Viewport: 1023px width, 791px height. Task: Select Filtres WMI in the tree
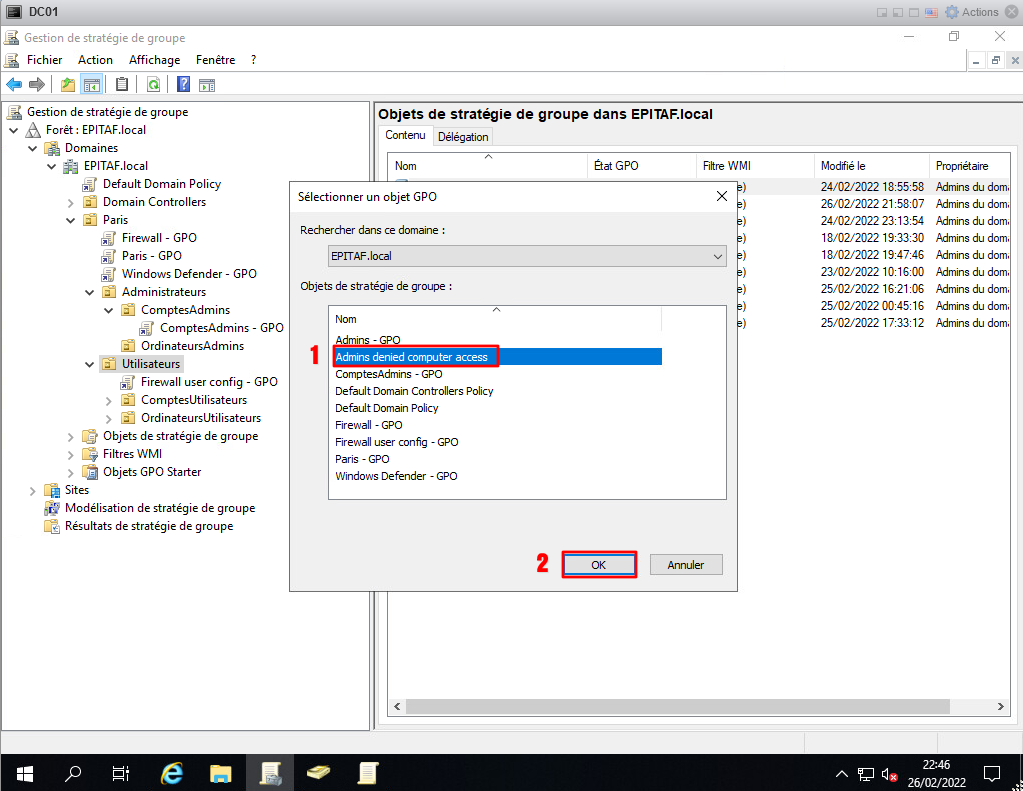132,454
